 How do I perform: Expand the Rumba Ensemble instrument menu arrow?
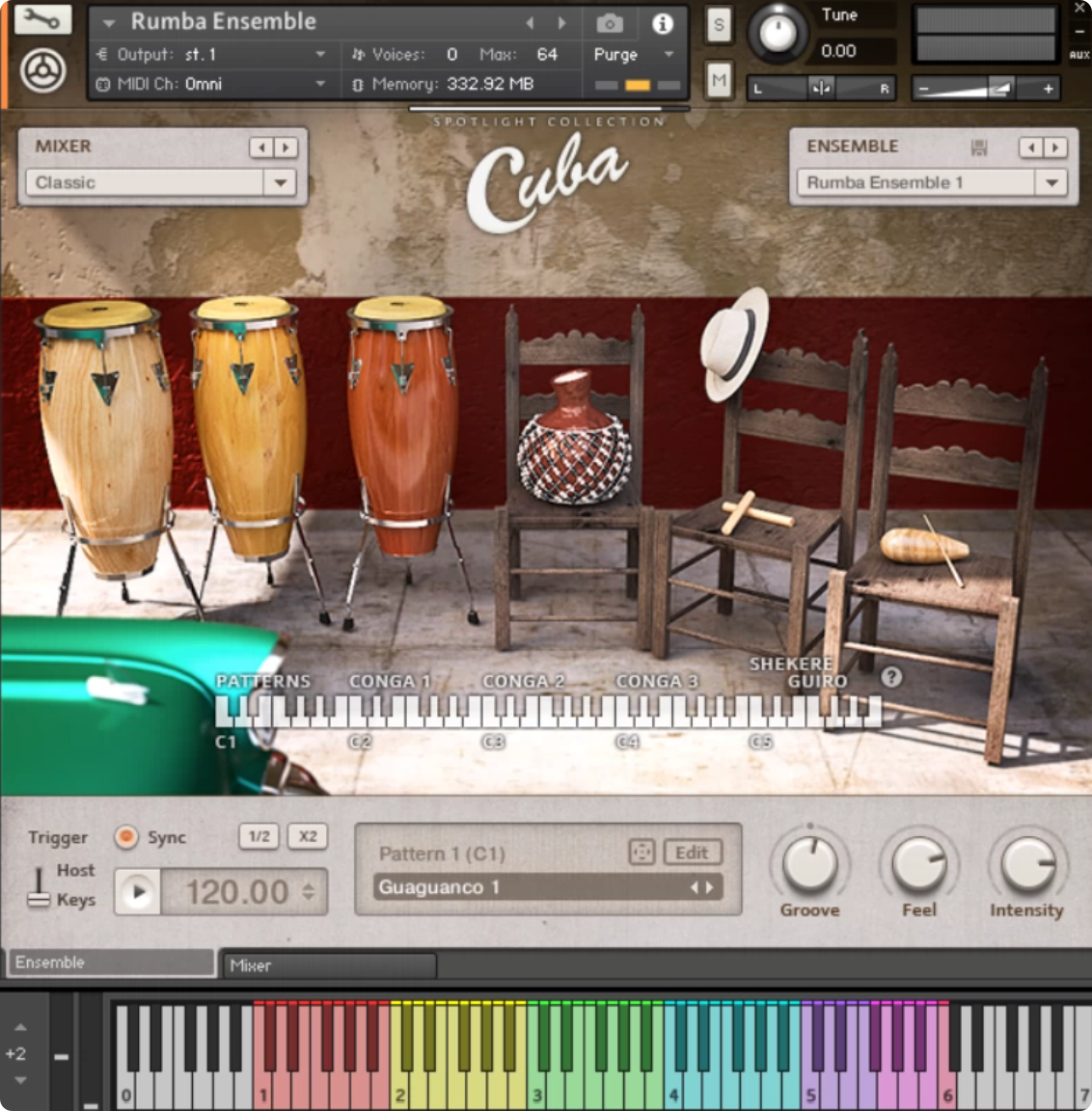coord(108,23)
